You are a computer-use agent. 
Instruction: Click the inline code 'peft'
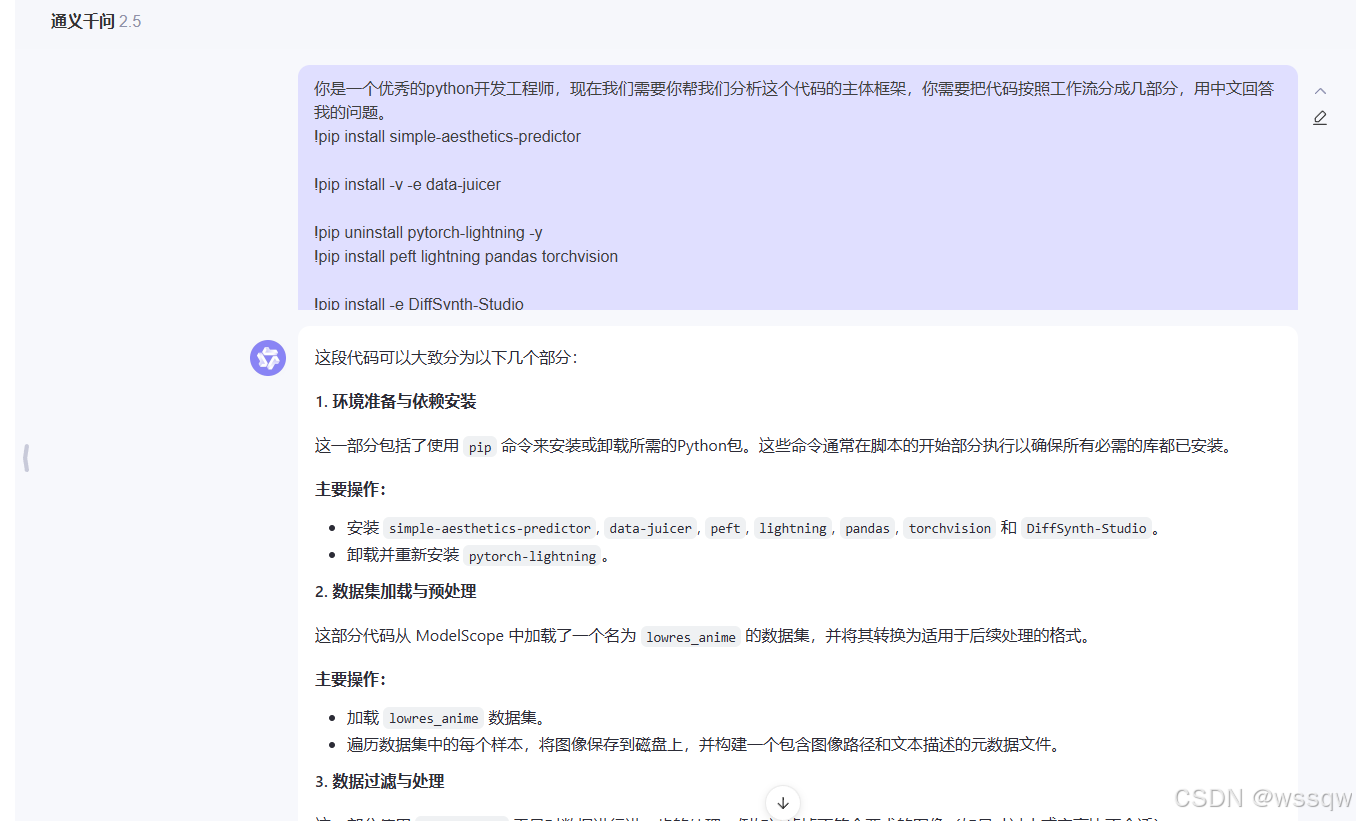pyautogui.click(x=726, y=528)
